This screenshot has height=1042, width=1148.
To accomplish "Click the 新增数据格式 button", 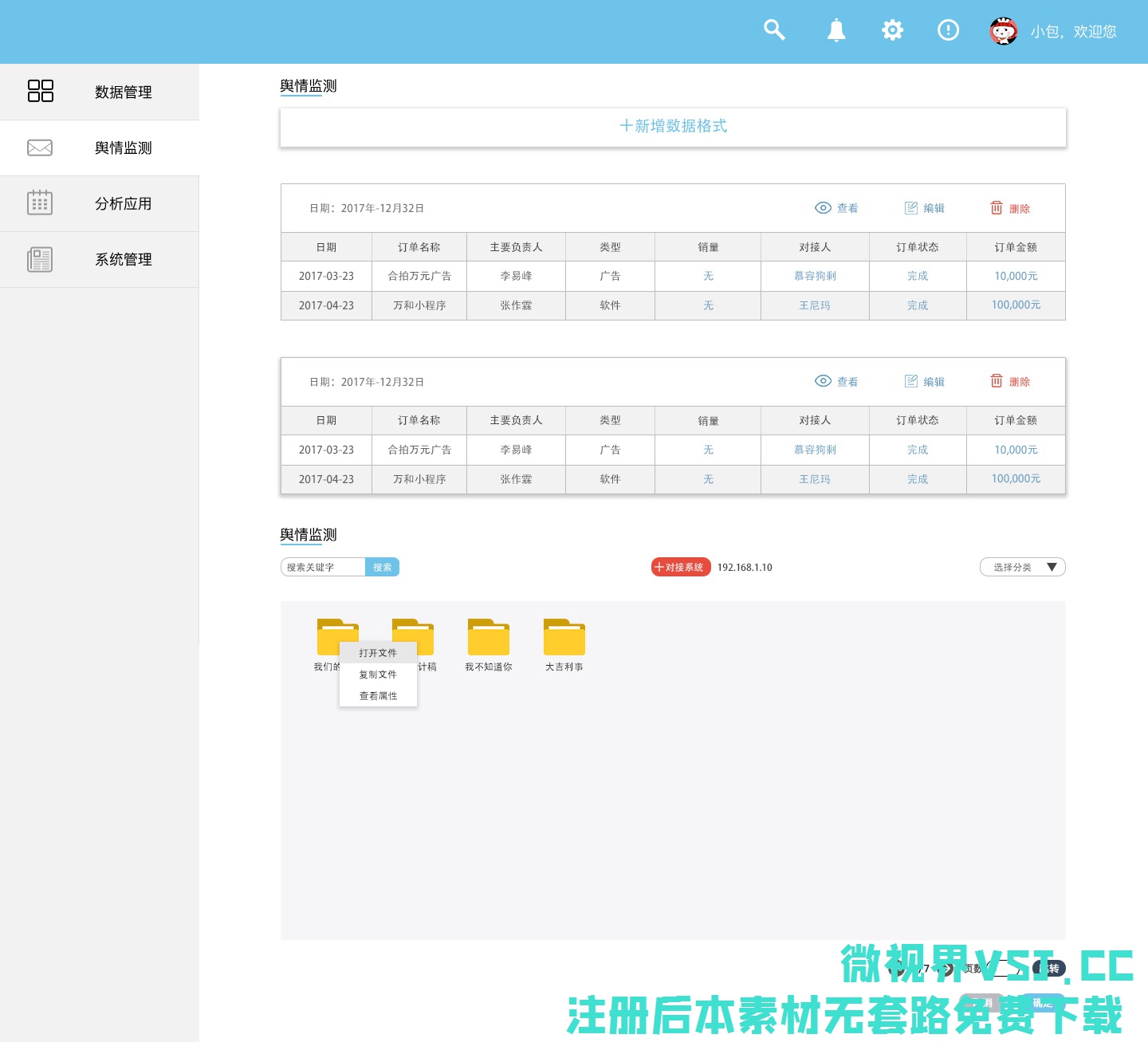I will (x=673, y=127).
